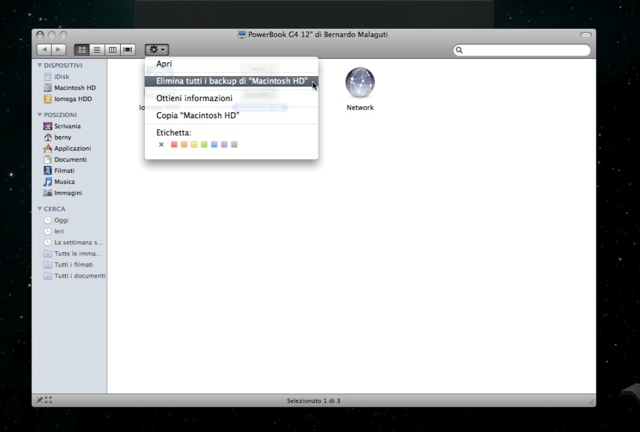Click the window title PowerBook G4 12" text

coord(318,35)
